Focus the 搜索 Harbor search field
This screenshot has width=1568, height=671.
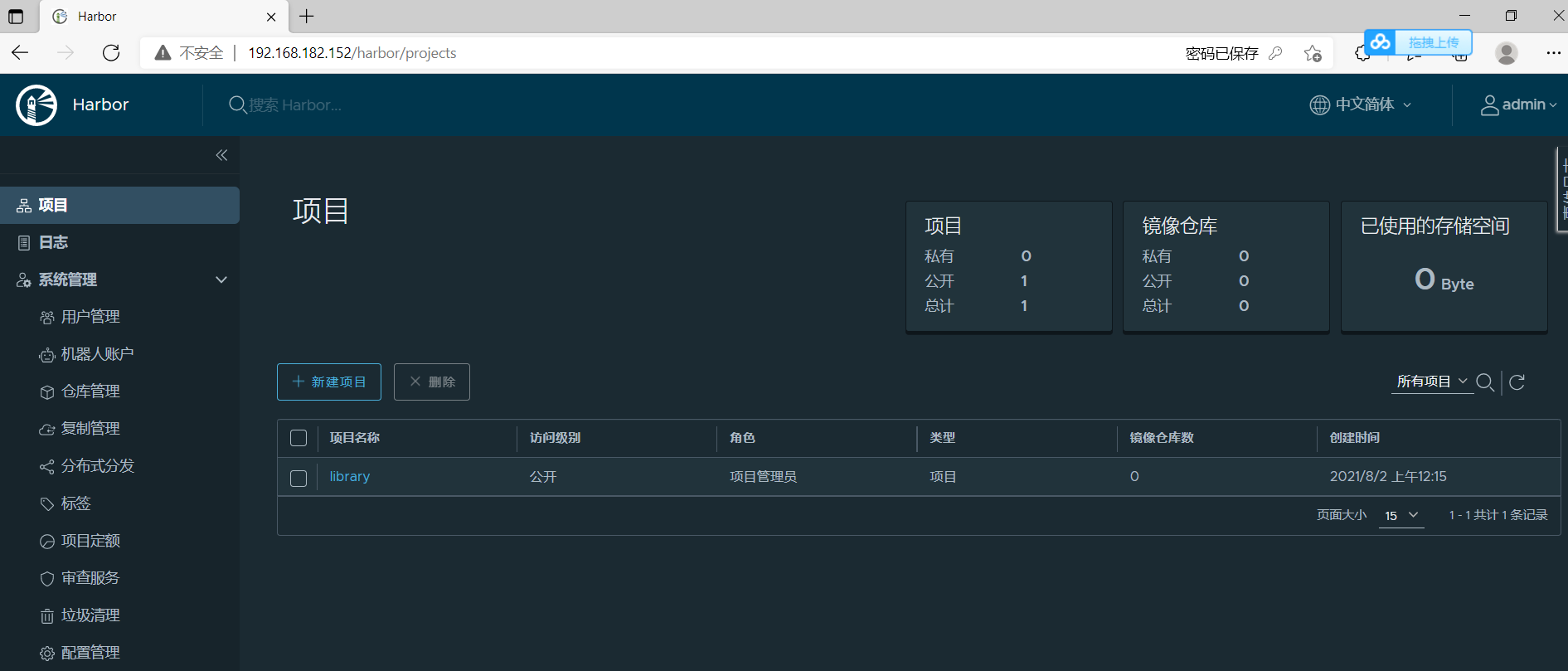pos(295,105)
